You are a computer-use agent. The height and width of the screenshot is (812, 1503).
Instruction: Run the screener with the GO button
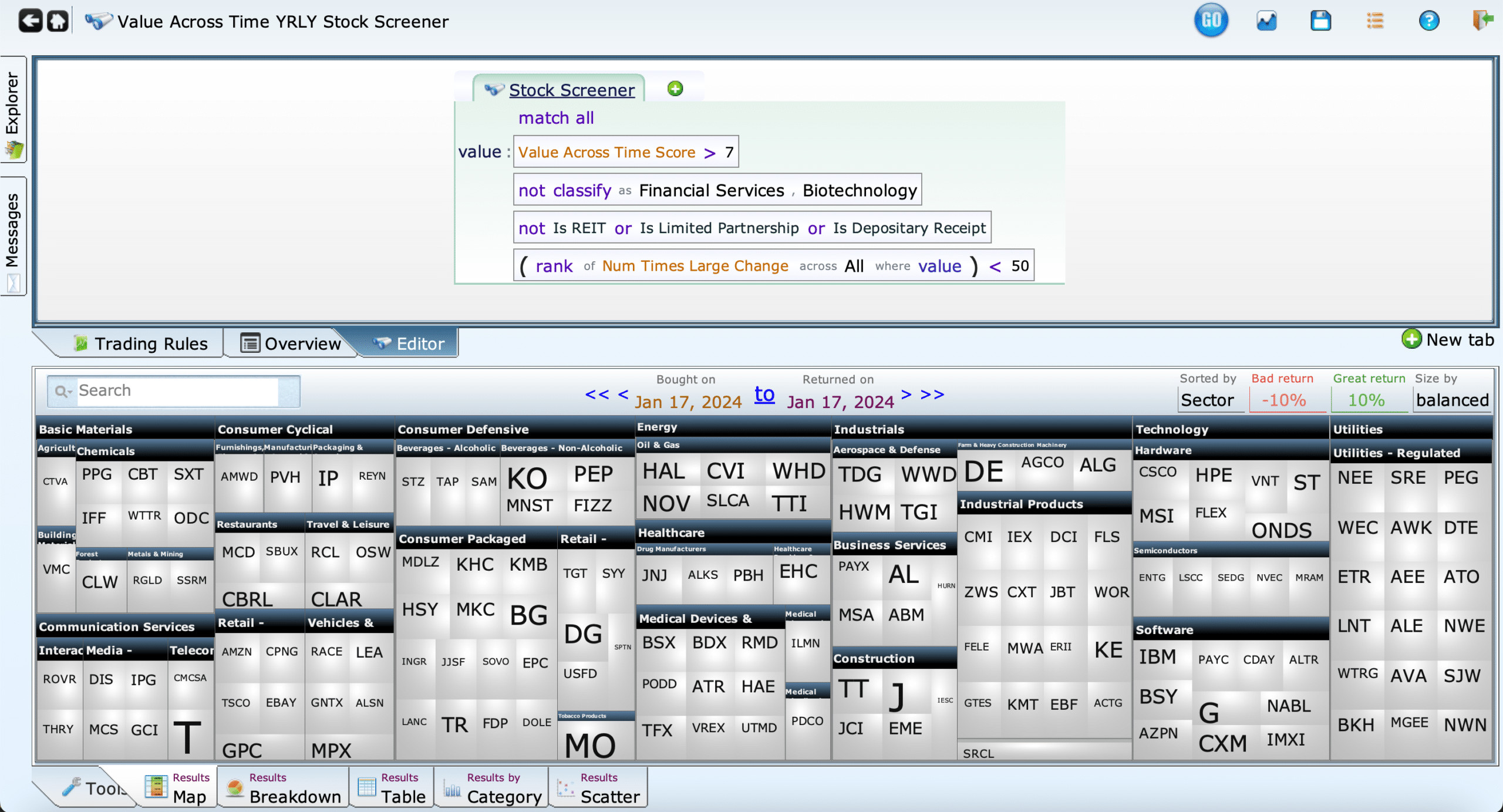tap(1211, 21)
